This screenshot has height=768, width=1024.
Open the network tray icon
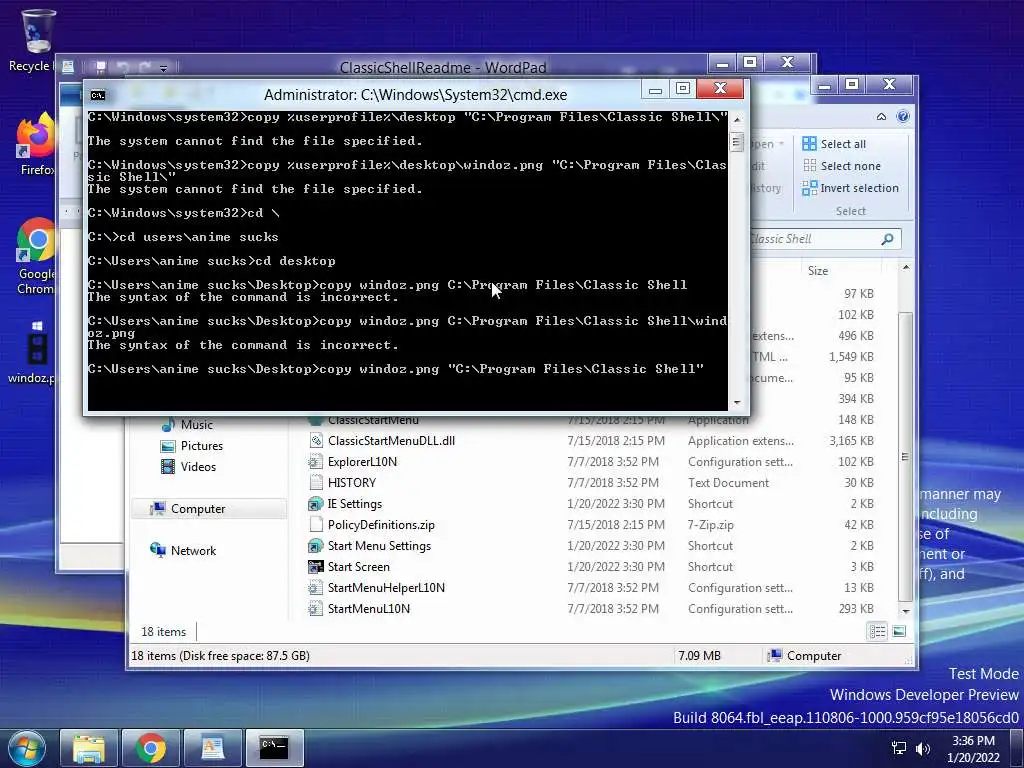coord(899,748)
